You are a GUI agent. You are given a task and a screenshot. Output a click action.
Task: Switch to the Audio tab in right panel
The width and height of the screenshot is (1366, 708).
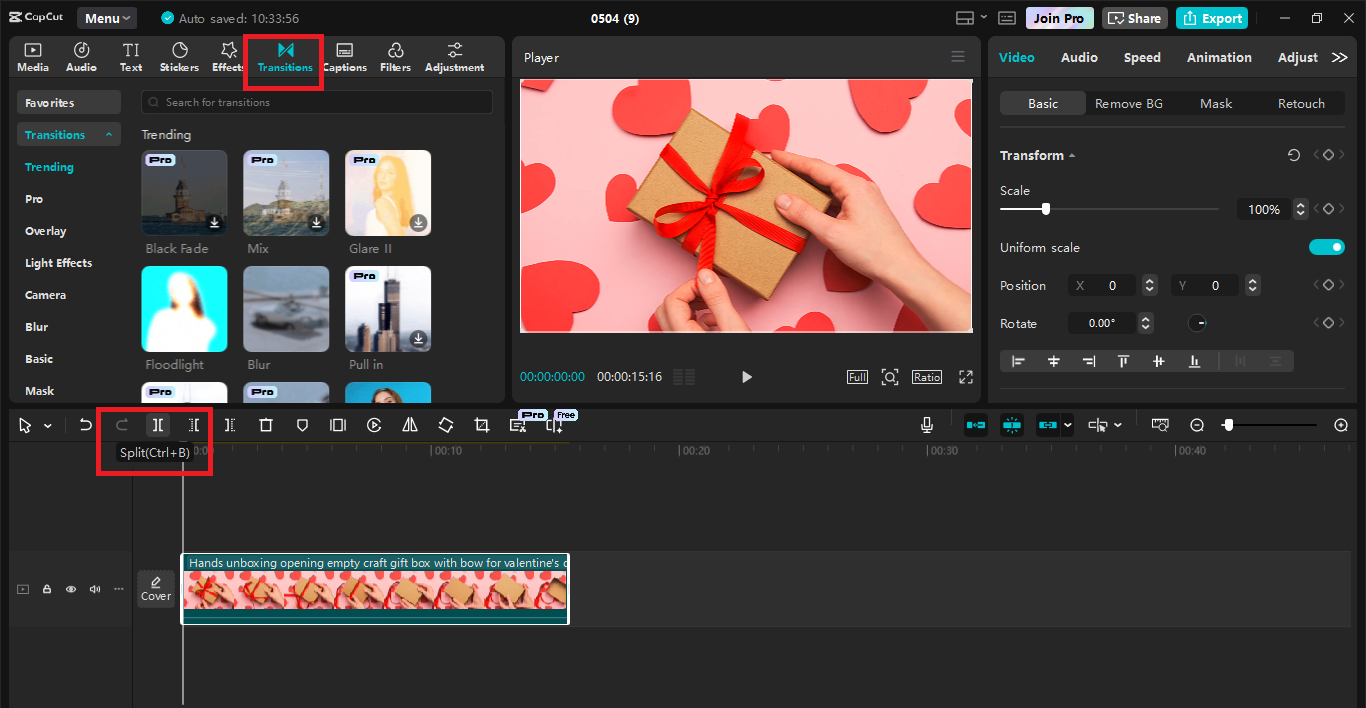[1078, 57]
